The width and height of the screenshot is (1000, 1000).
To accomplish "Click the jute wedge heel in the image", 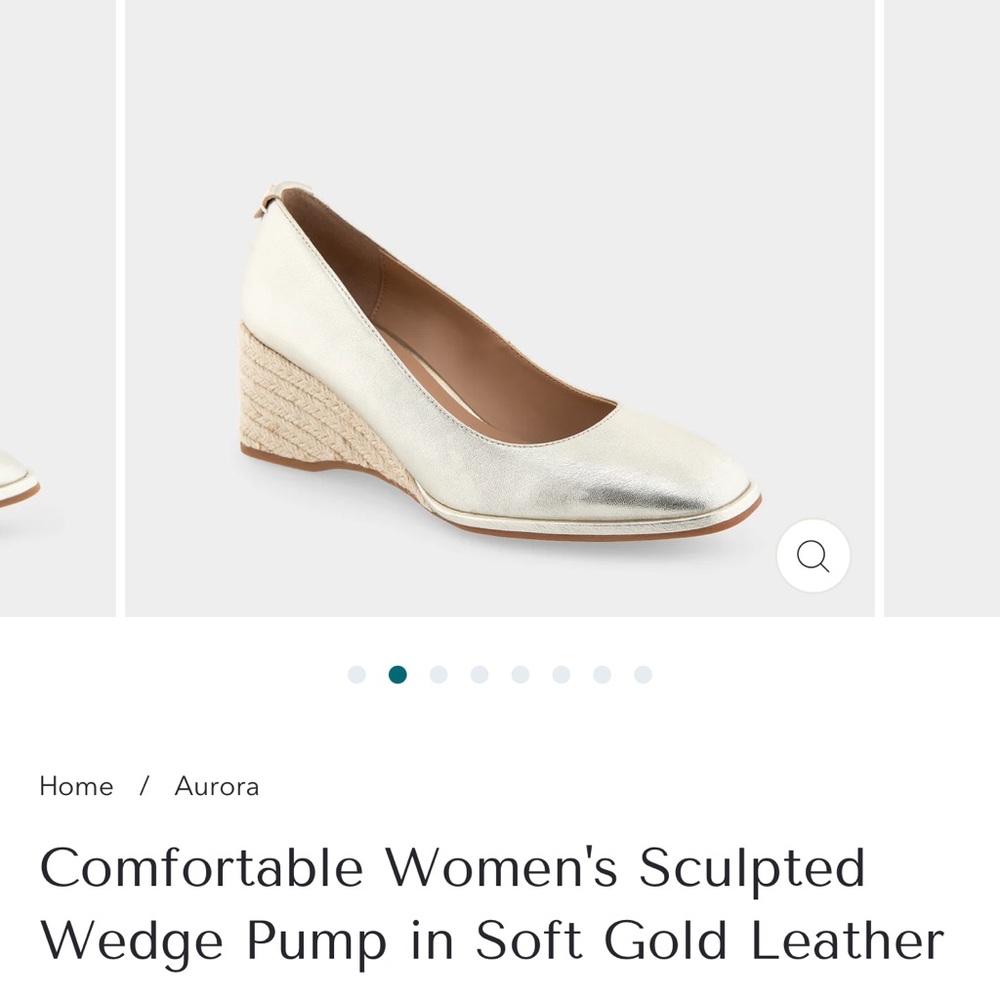I will (295, 400).
